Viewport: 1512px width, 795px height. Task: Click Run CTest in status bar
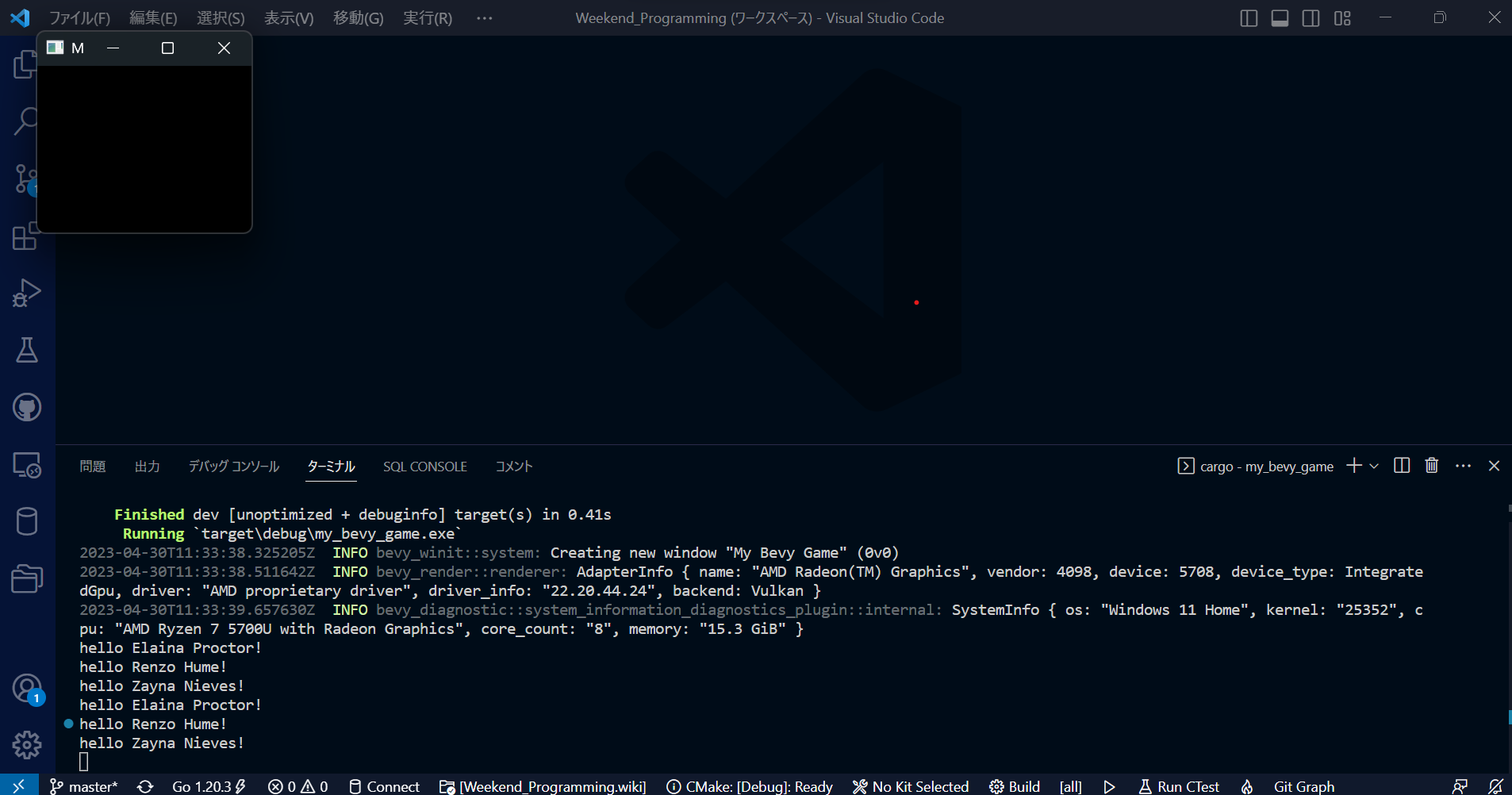point(1179,786)
